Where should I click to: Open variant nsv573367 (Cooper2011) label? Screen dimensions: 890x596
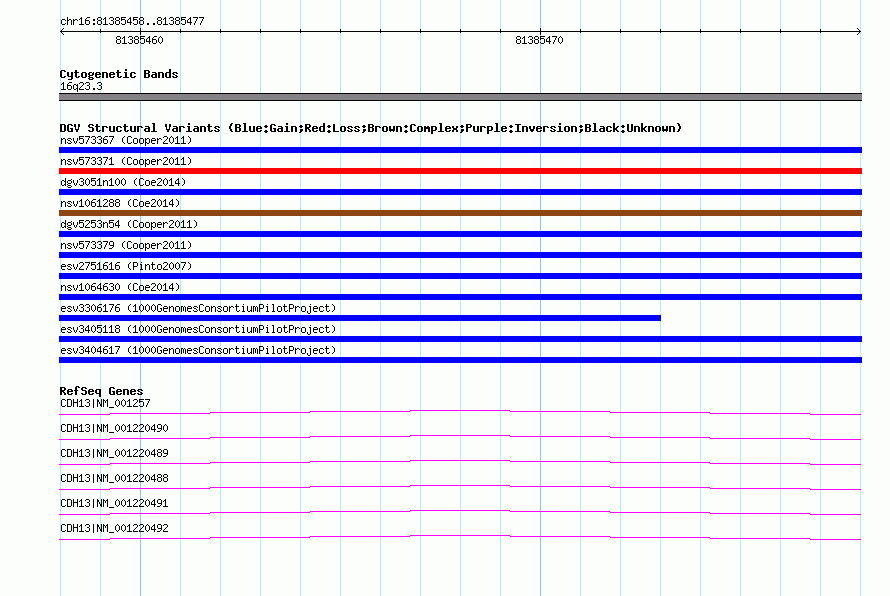[126, 140]
